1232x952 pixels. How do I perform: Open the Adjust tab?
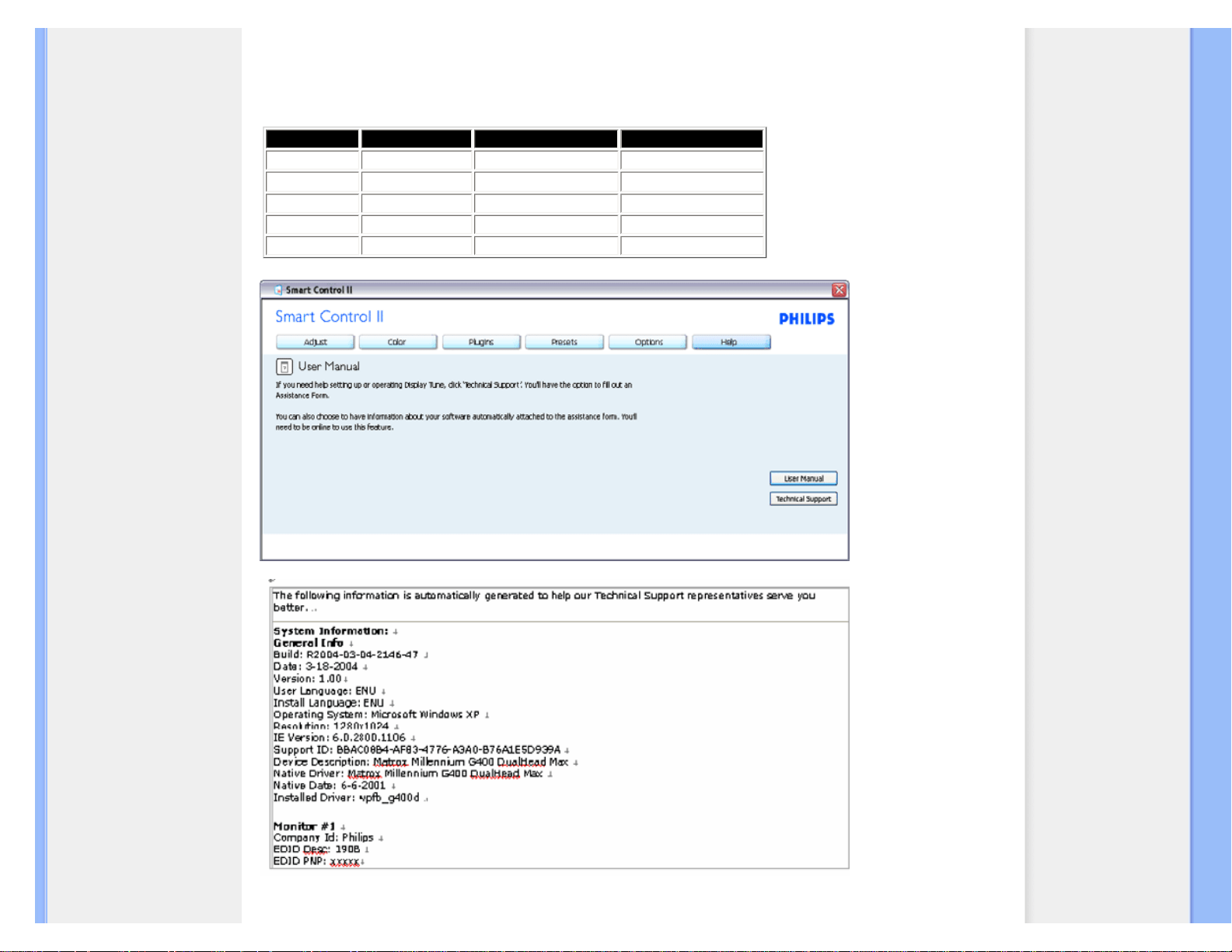(316, 342)
